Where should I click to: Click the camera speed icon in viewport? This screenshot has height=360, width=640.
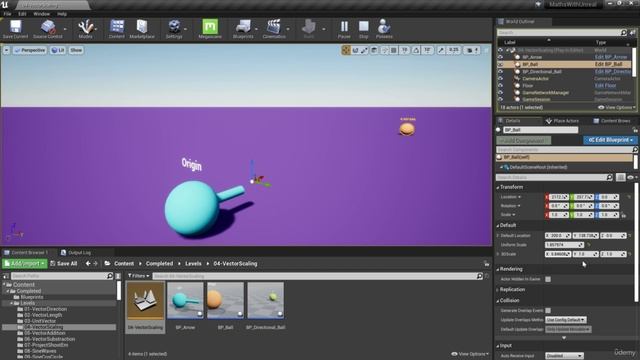[470, 50]
